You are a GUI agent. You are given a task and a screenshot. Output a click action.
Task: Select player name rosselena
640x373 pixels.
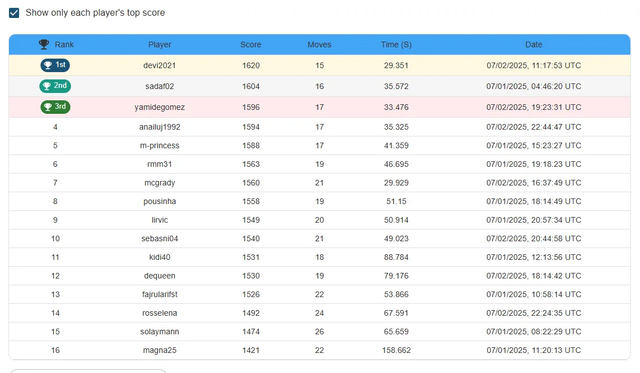pyautogui.click(x=160, y=313)
